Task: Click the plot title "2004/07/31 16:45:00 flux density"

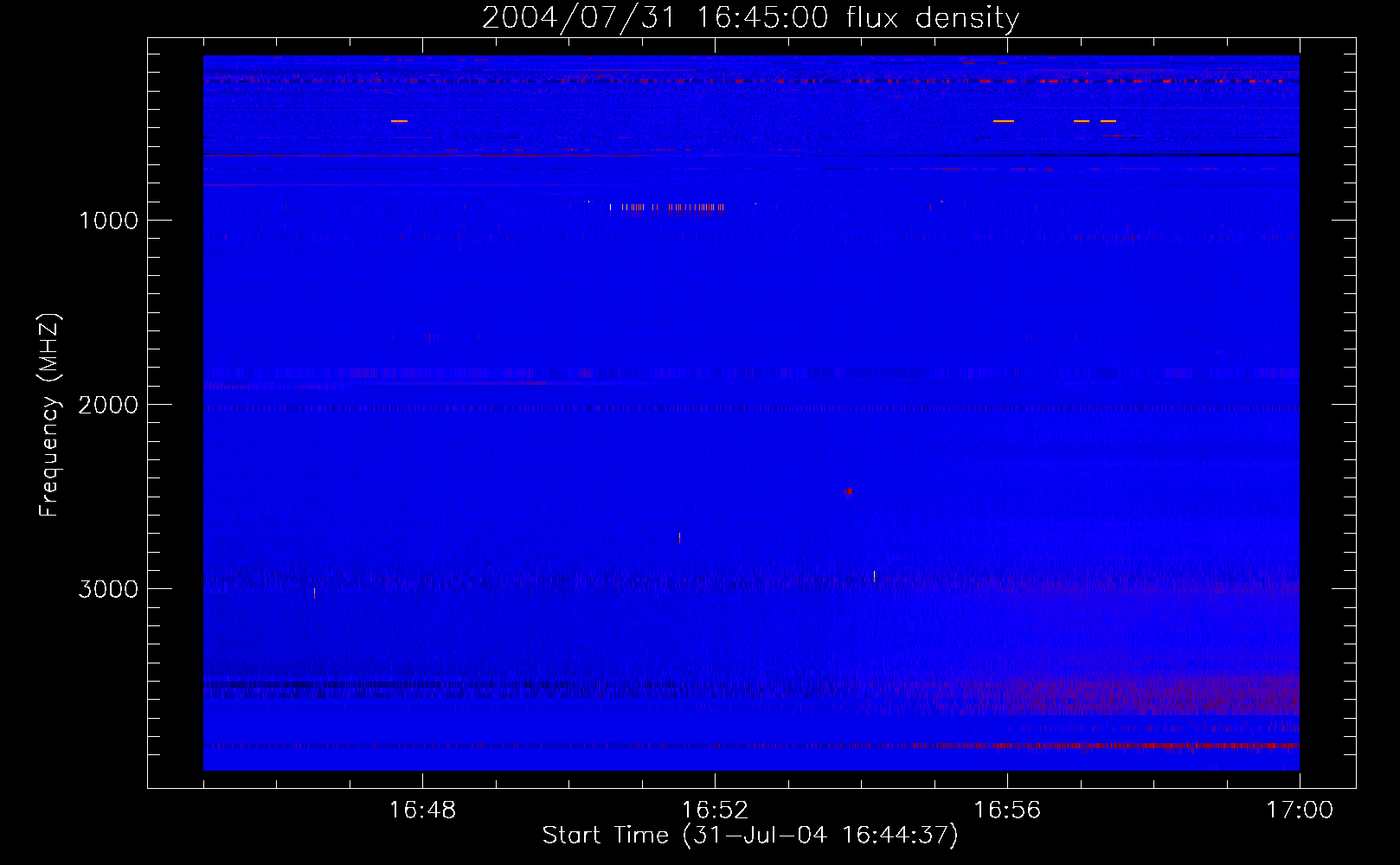Action: (750, 18)
